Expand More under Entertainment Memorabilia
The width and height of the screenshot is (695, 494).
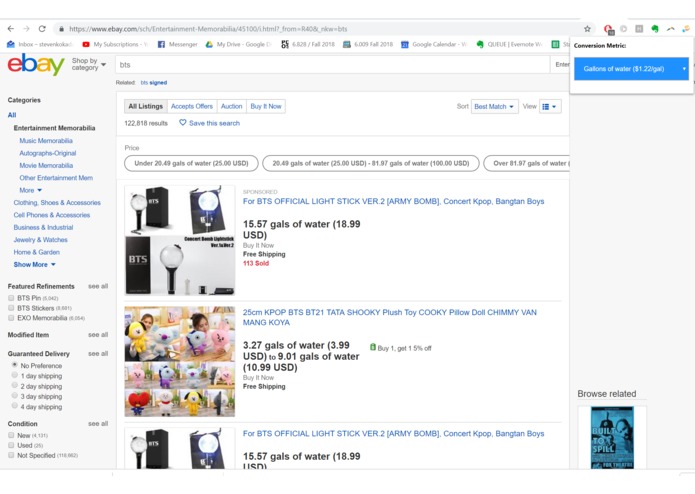click(31, 190)
